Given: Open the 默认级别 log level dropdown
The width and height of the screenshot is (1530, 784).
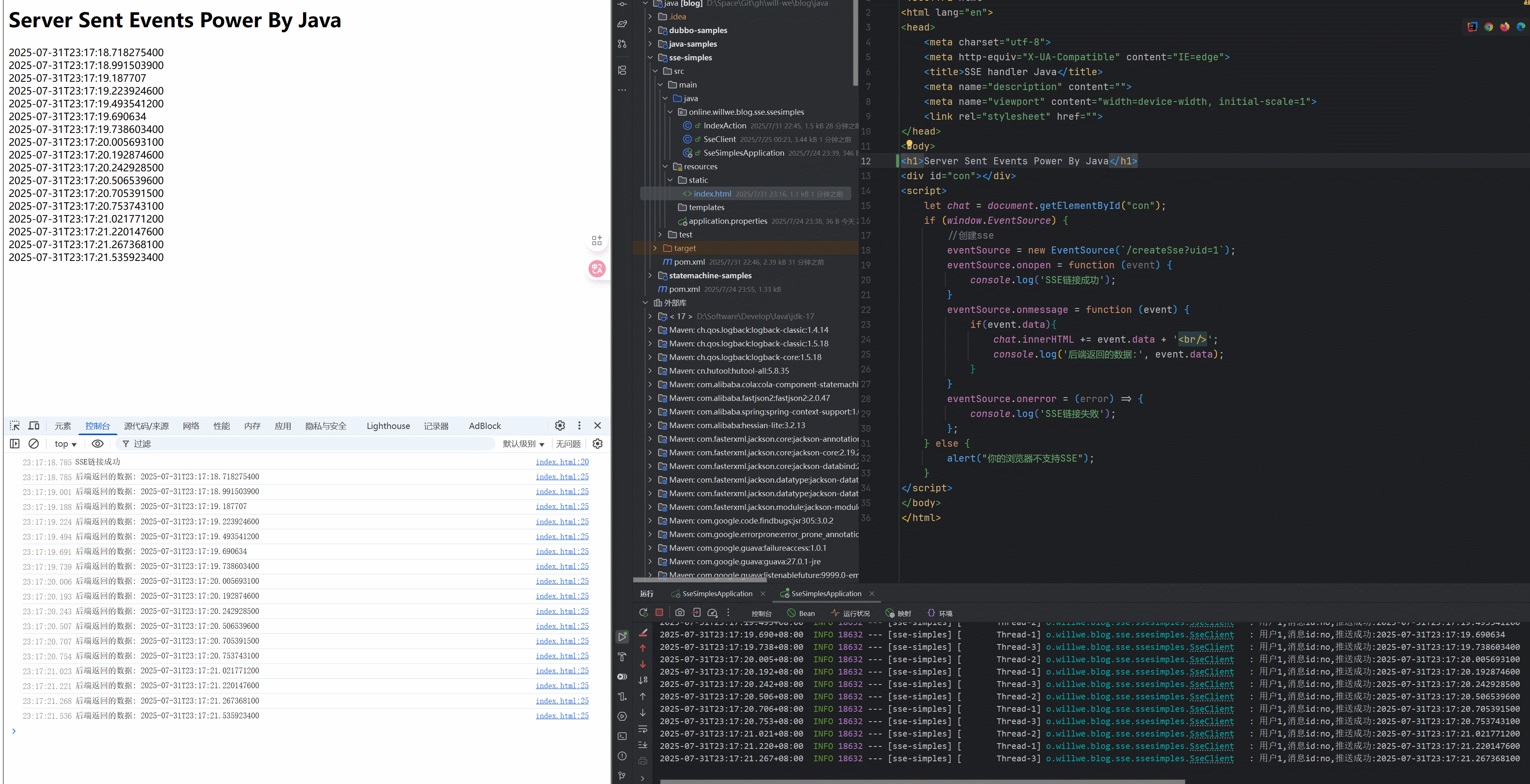Looking at the screenshot, I should click(523, 444).
